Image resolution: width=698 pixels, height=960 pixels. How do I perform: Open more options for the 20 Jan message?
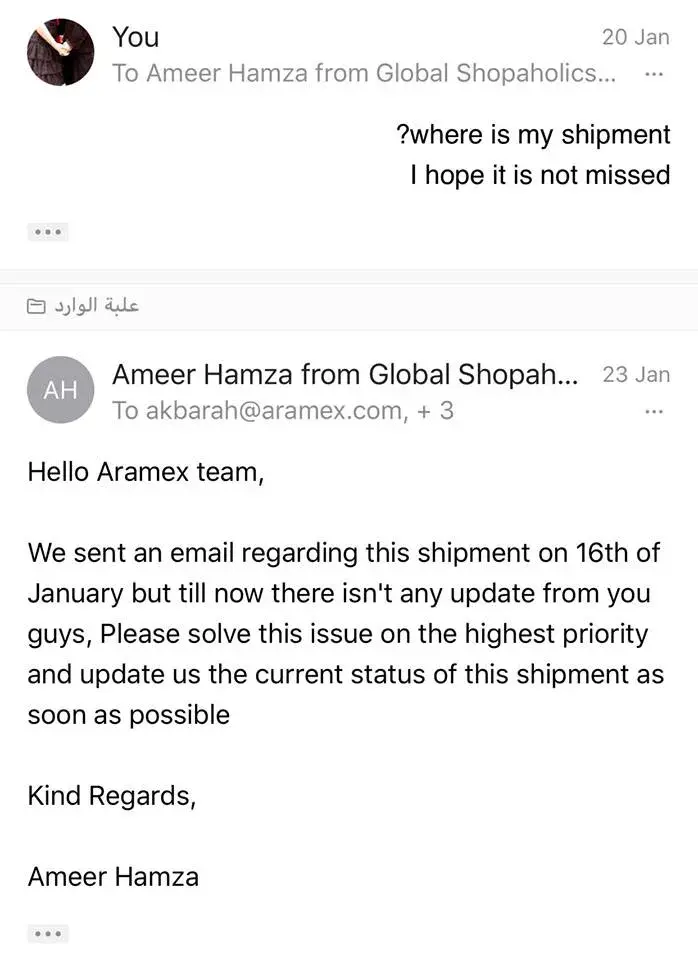(x=654, y=75)
